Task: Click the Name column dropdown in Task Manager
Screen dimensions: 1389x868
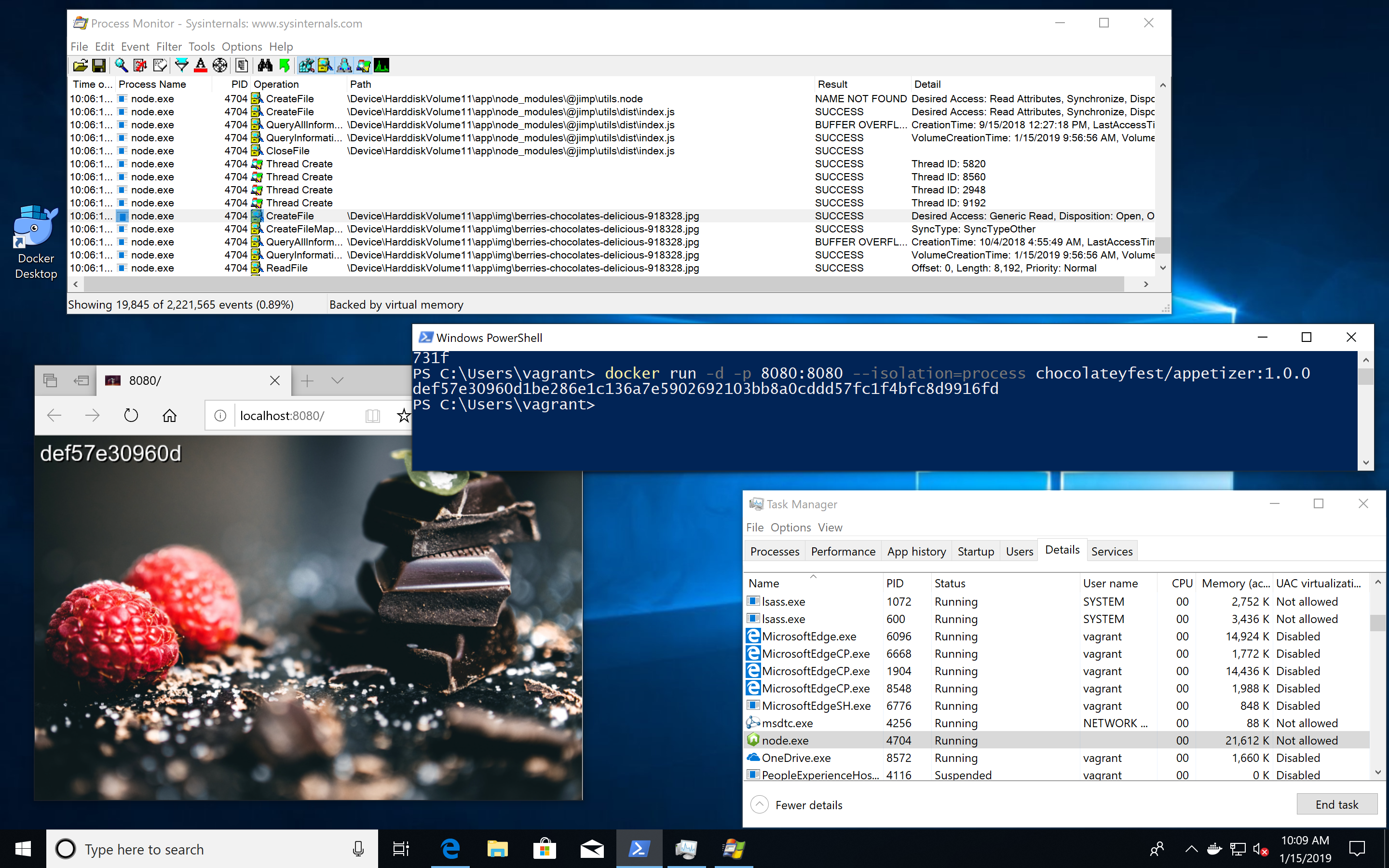Action: (812, 582)
